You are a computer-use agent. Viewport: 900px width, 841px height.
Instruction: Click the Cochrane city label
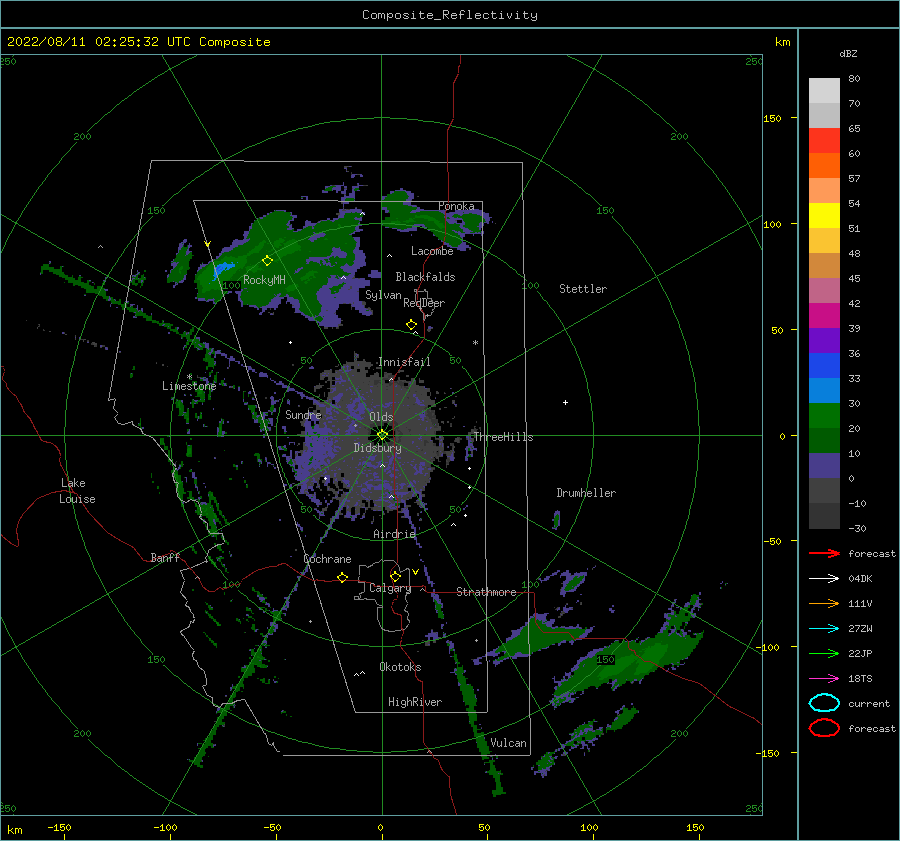(x=327, y=559)
